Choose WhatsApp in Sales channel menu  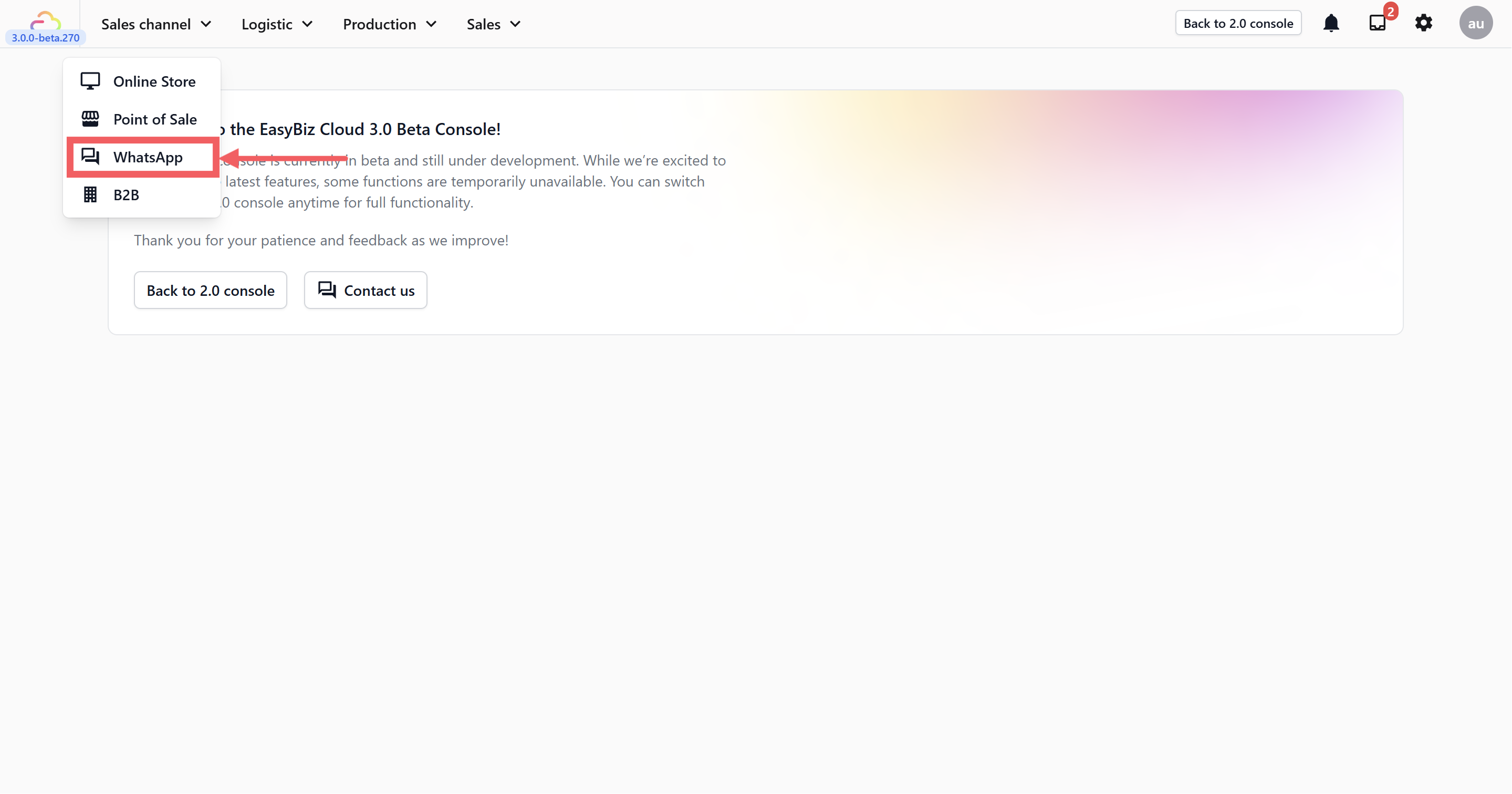coord(141,157)
